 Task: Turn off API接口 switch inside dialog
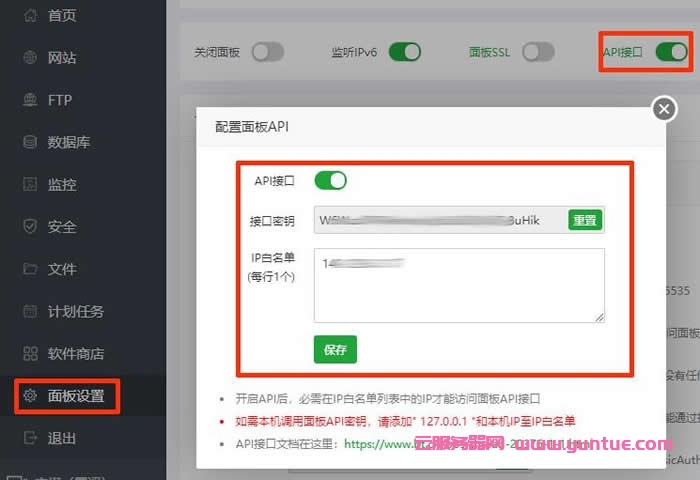pos(330,181)
